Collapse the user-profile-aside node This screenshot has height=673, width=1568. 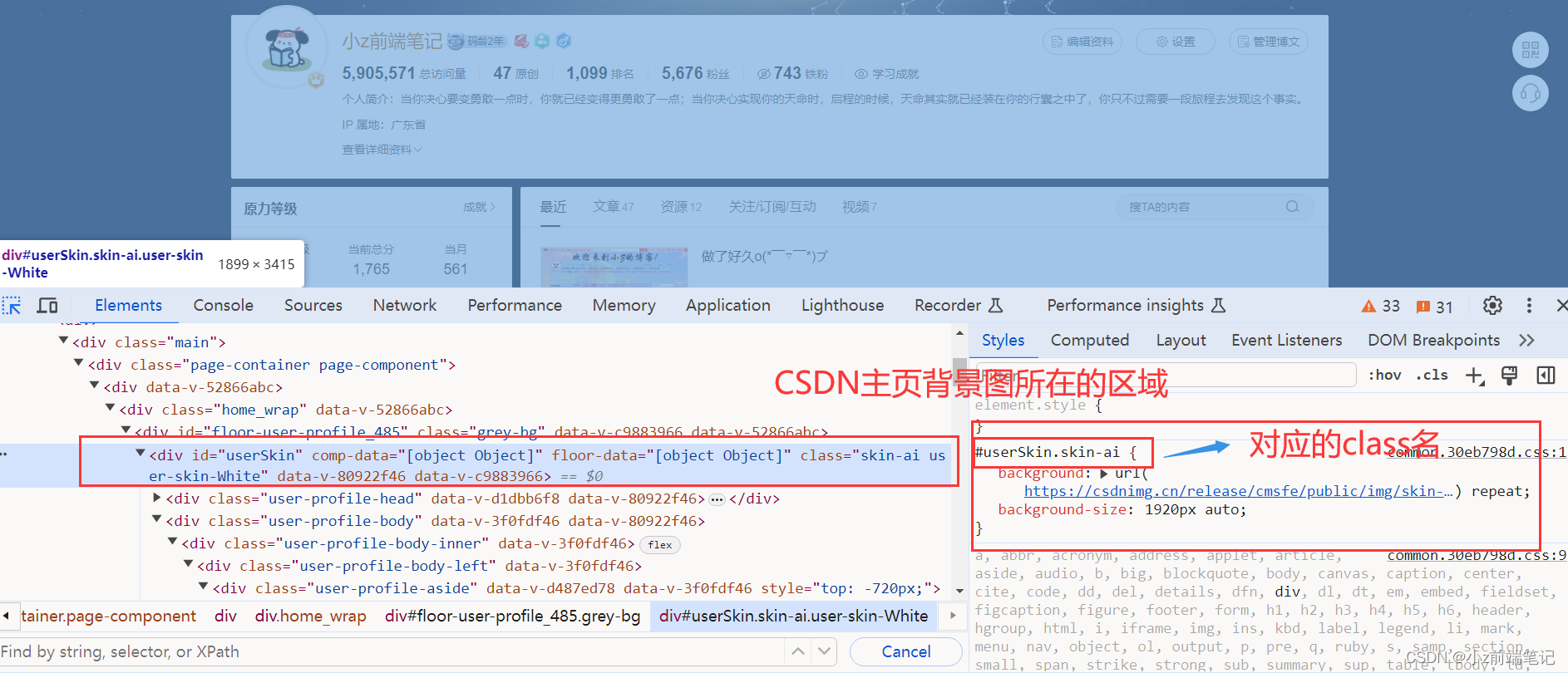(204, 587)
